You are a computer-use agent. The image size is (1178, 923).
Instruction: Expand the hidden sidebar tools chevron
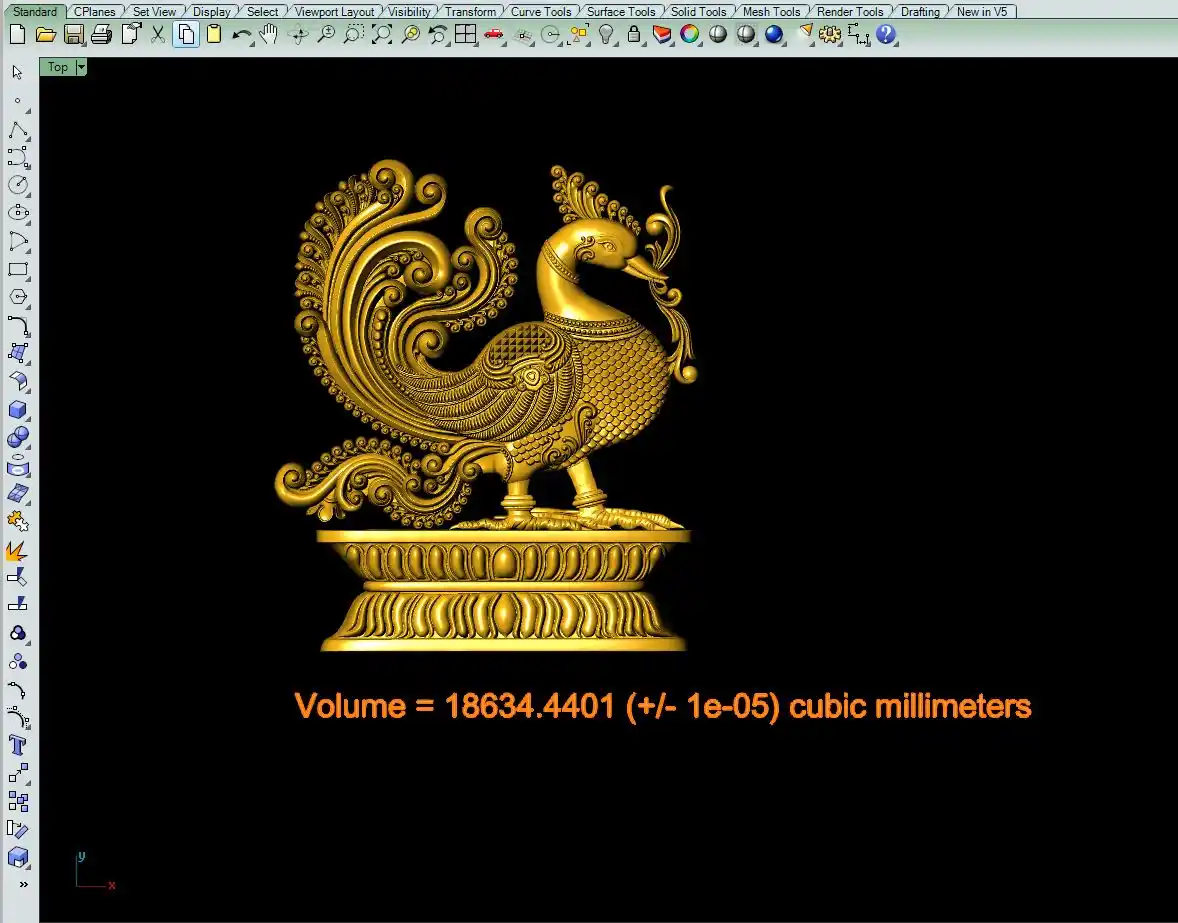23,884
